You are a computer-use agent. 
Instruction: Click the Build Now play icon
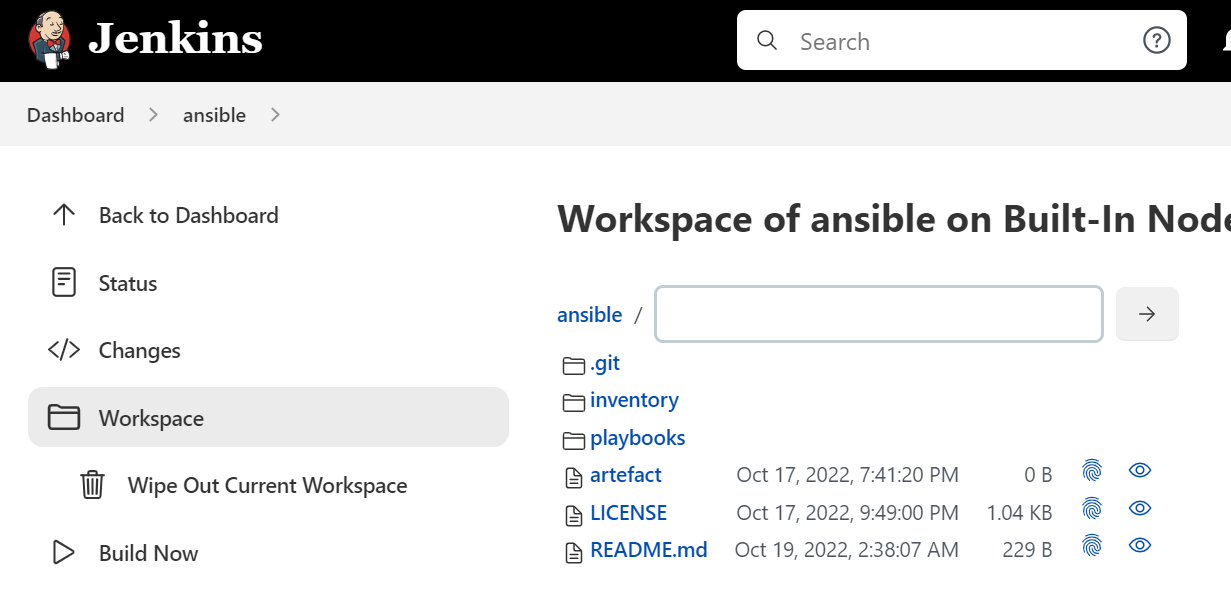click(63, 553)
